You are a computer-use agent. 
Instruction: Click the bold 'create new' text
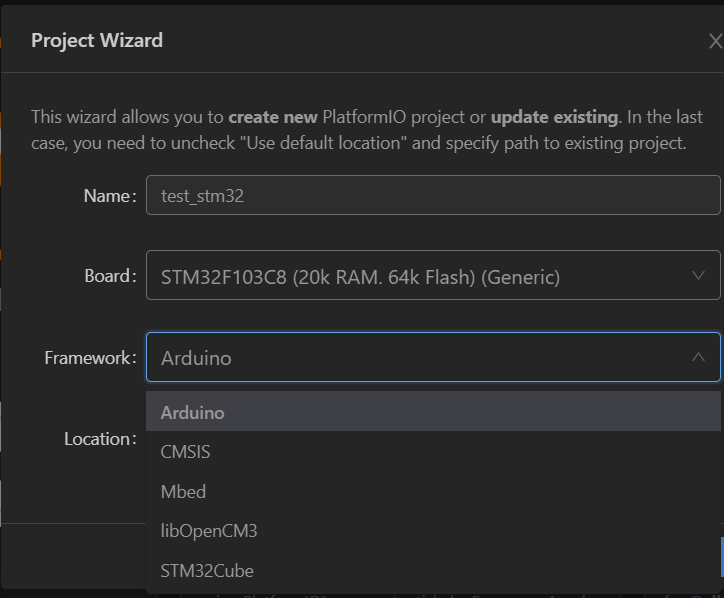pyautogui.click(x=273, y=115)
